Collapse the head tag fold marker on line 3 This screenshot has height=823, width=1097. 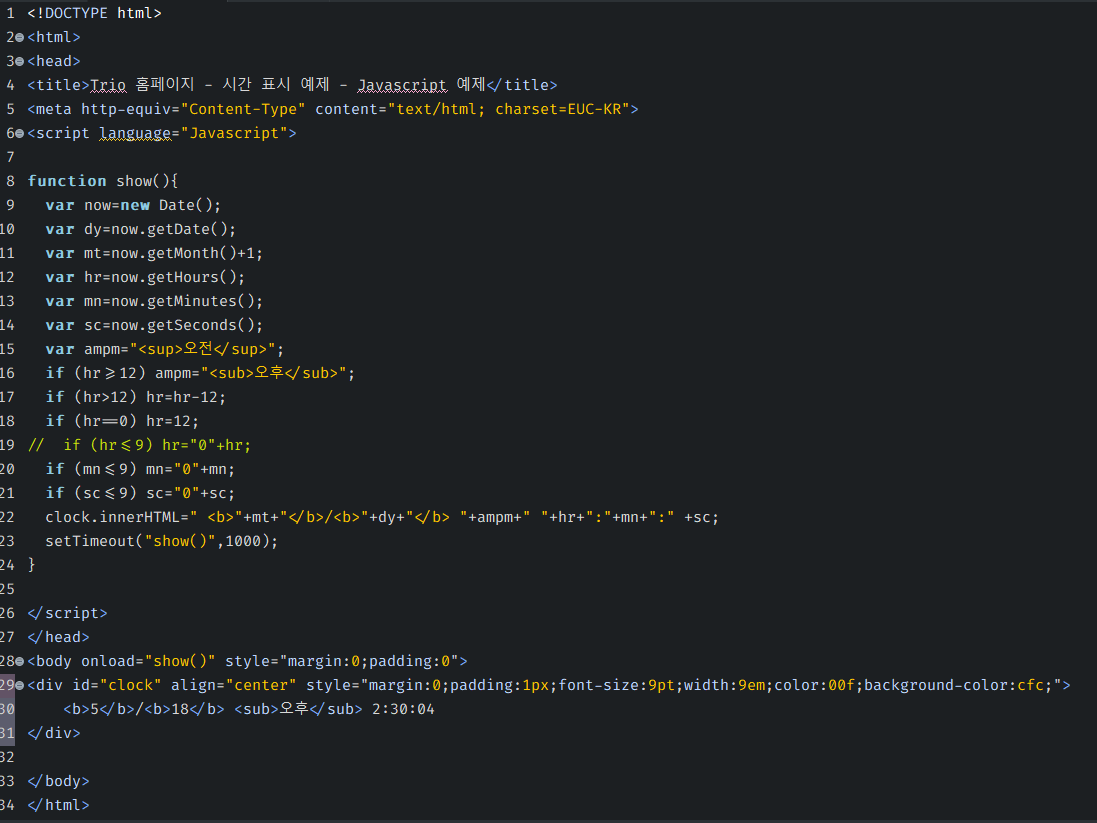tap(20, 62)
